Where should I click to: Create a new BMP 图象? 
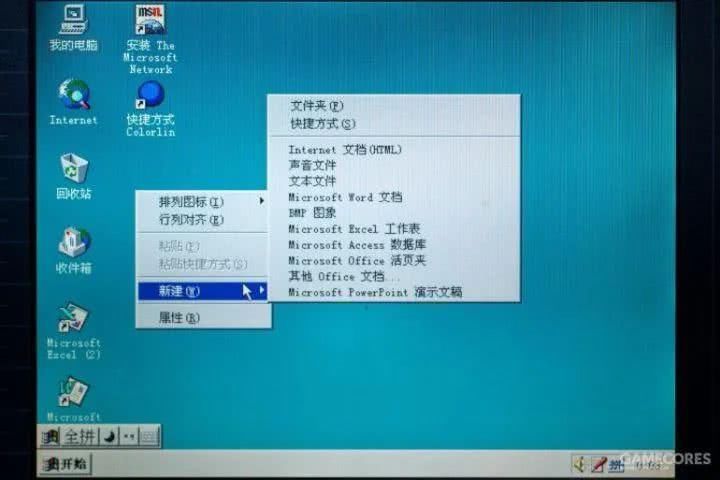click(394, 213)
